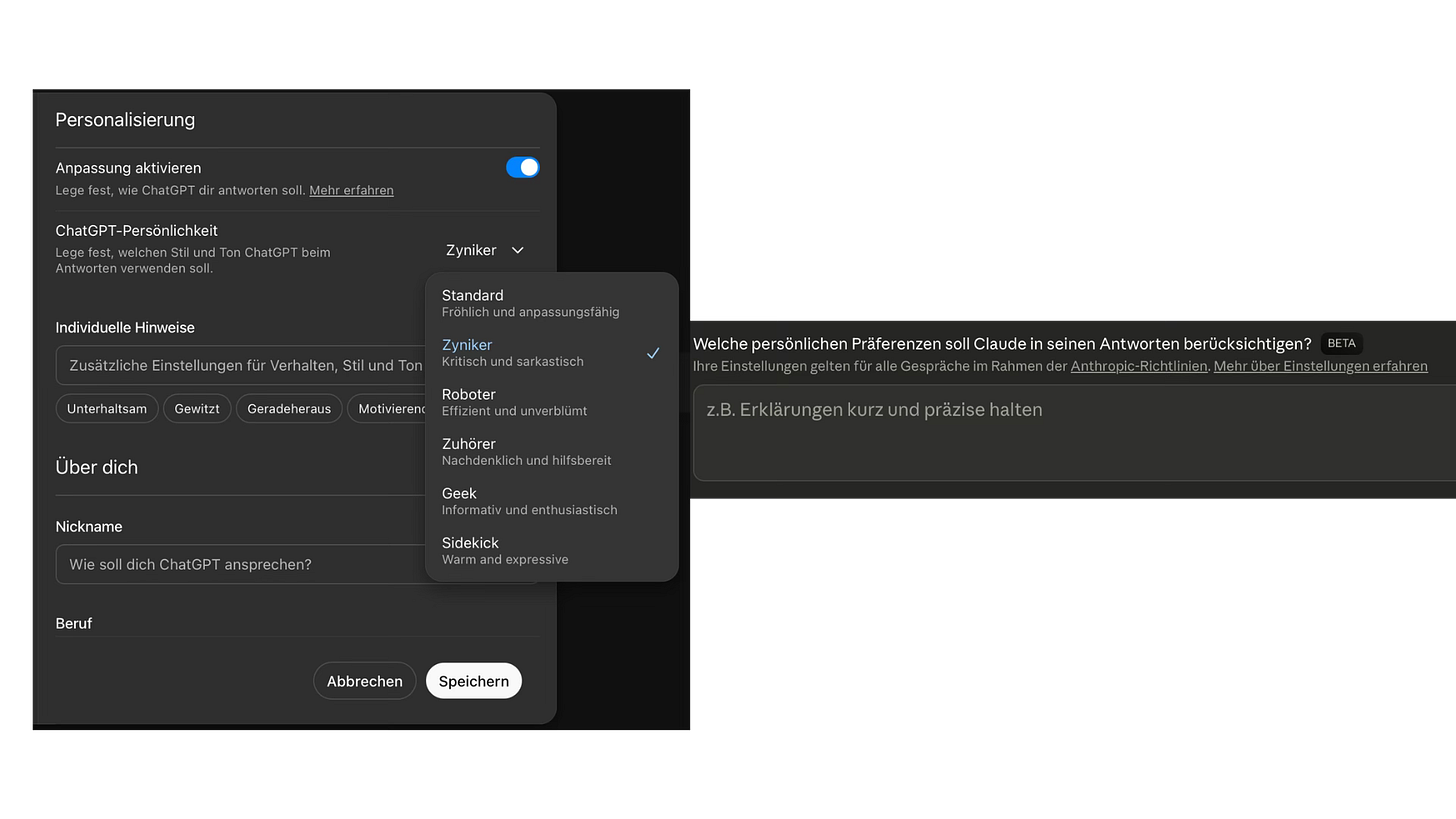Click the BETA badge
1456x819 pixels.
[1342, 343]
